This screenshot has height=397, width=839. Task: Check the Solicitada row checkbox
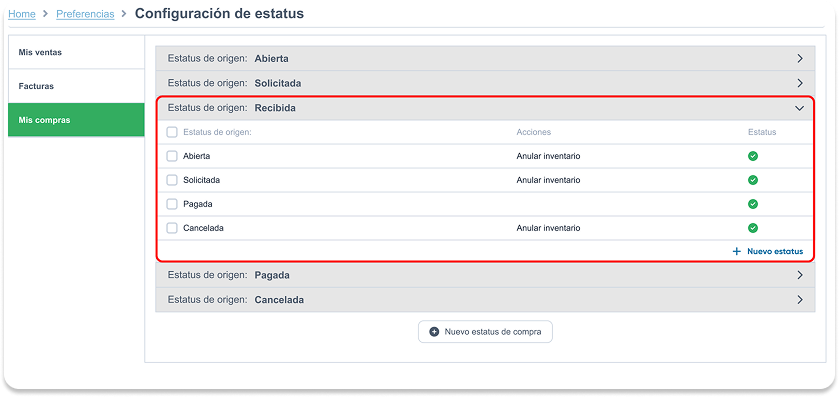tap(172, 180)
